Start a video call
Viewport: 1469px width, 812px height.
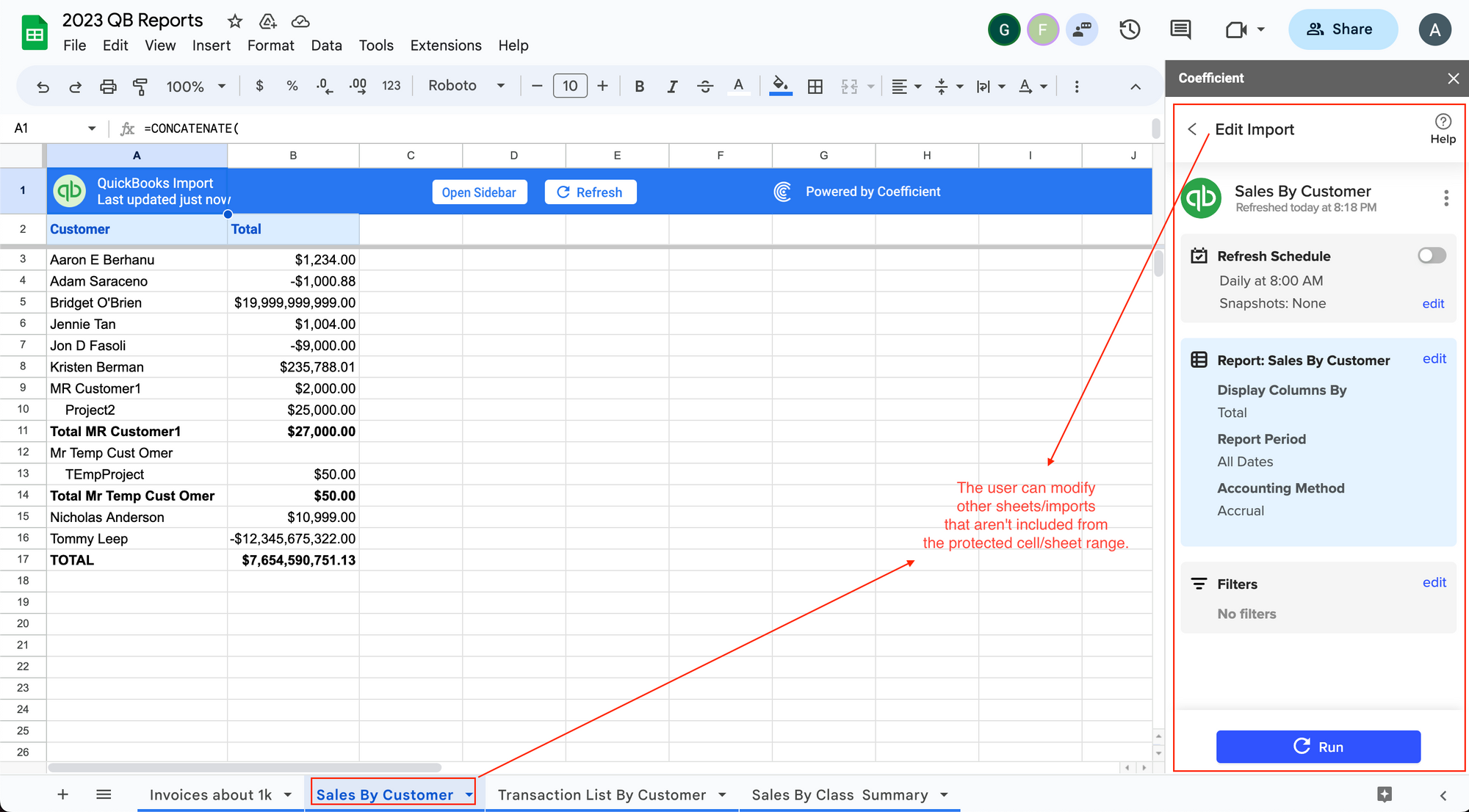click(x=1237, y=29)
